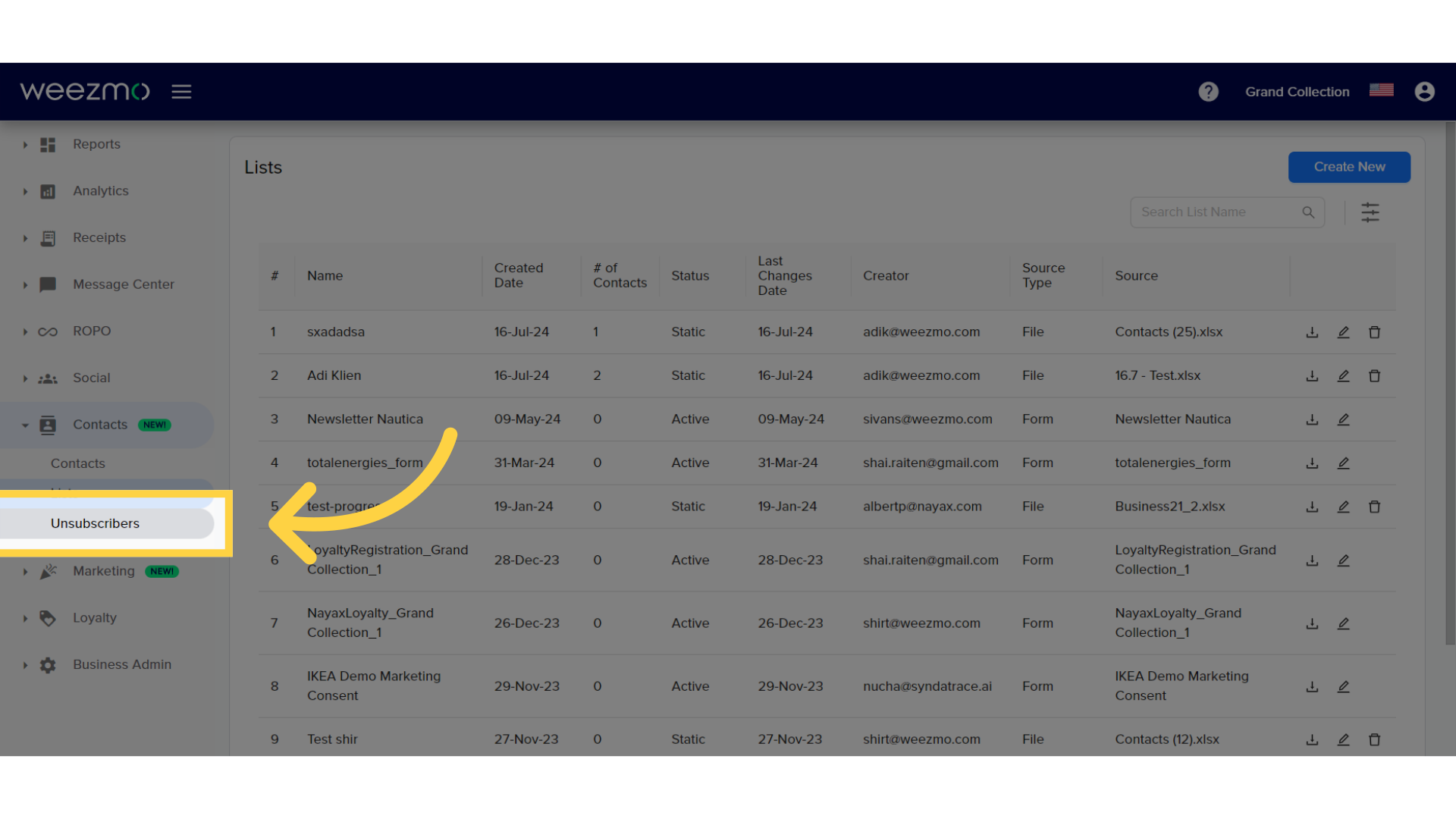
Task: Download the Newsletter Nautica list
Action: [x=1312, y=419]
